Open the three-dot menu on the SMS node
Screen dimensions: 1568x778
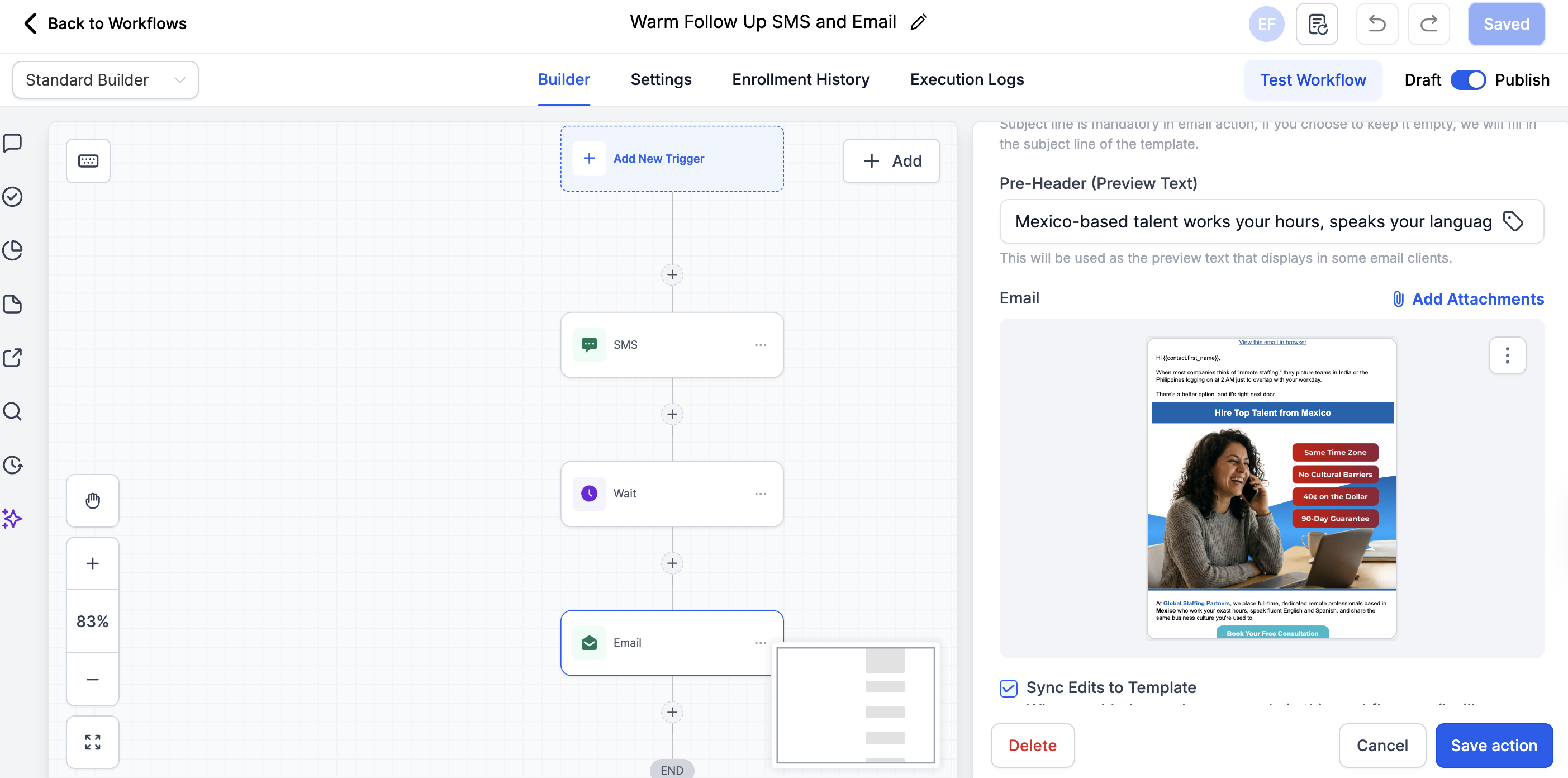point(759,344)
